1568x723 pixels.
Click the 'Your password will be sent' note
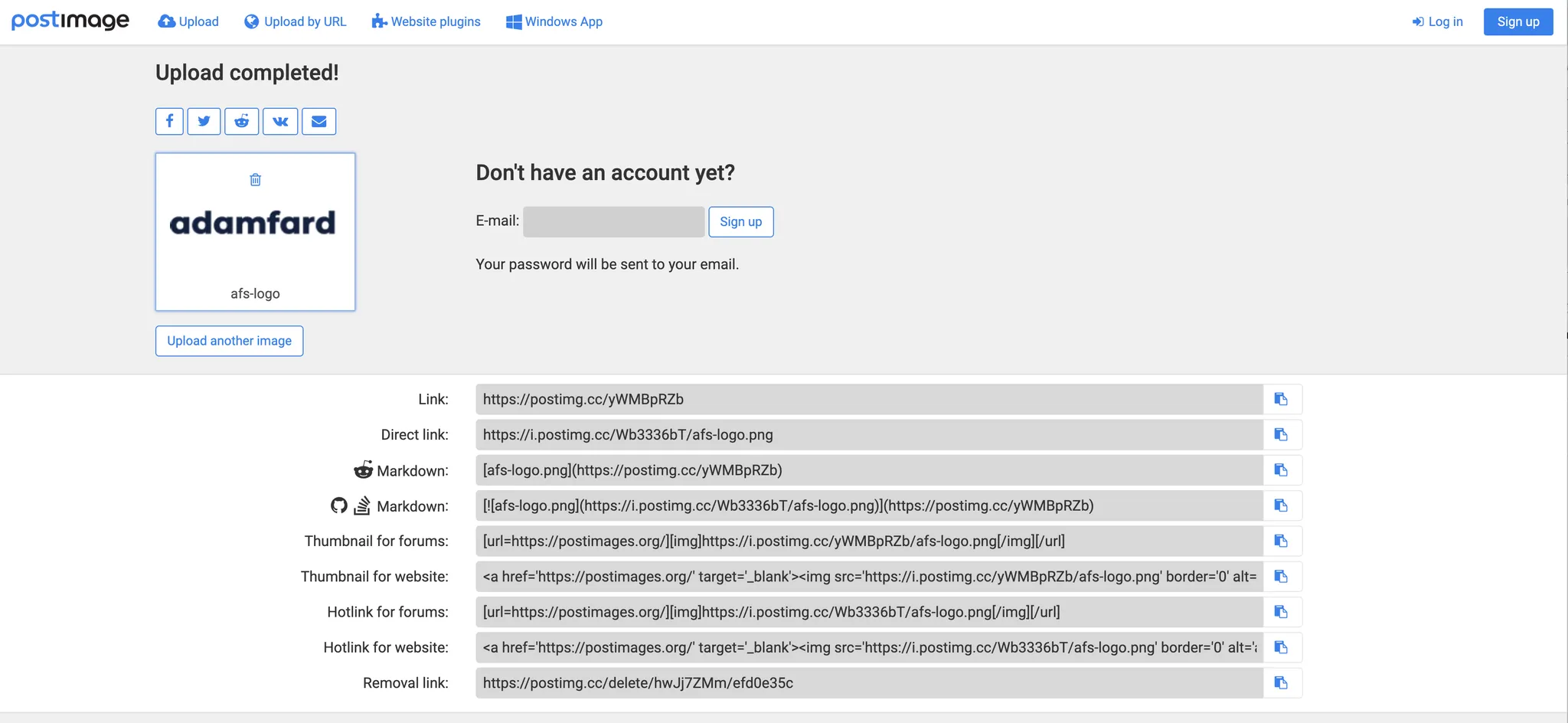pos(607,264)
